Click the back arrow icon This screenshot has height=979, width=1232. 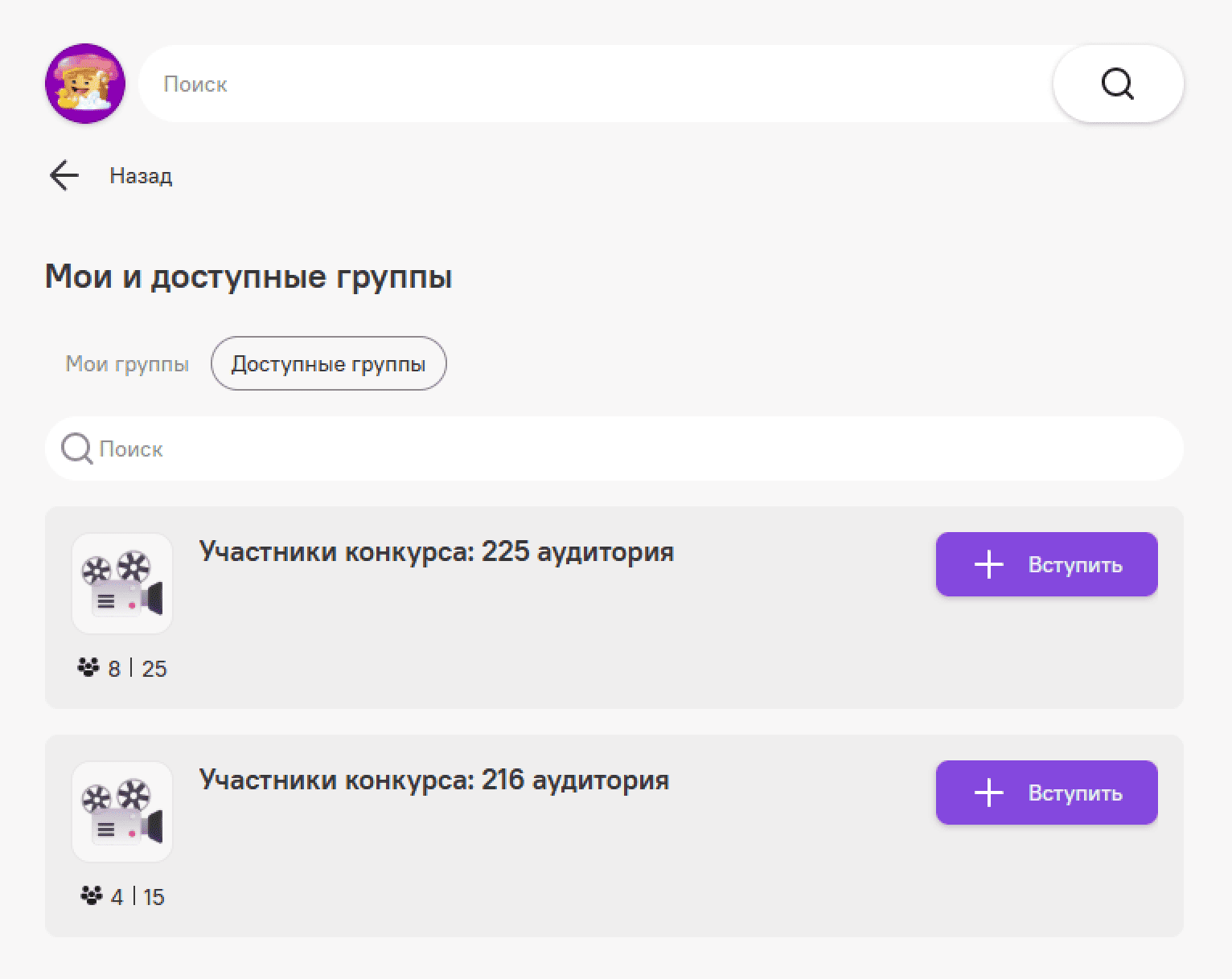[64, 175]
